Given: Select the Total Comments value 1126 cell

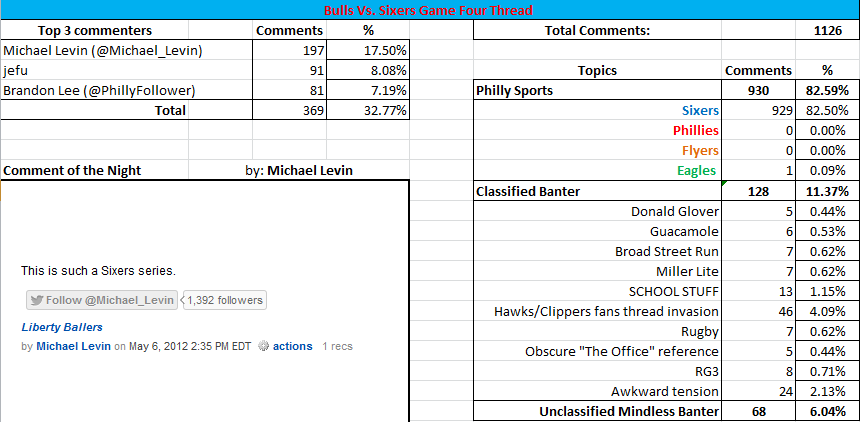Looking at the screenshot, I should 828,30.
